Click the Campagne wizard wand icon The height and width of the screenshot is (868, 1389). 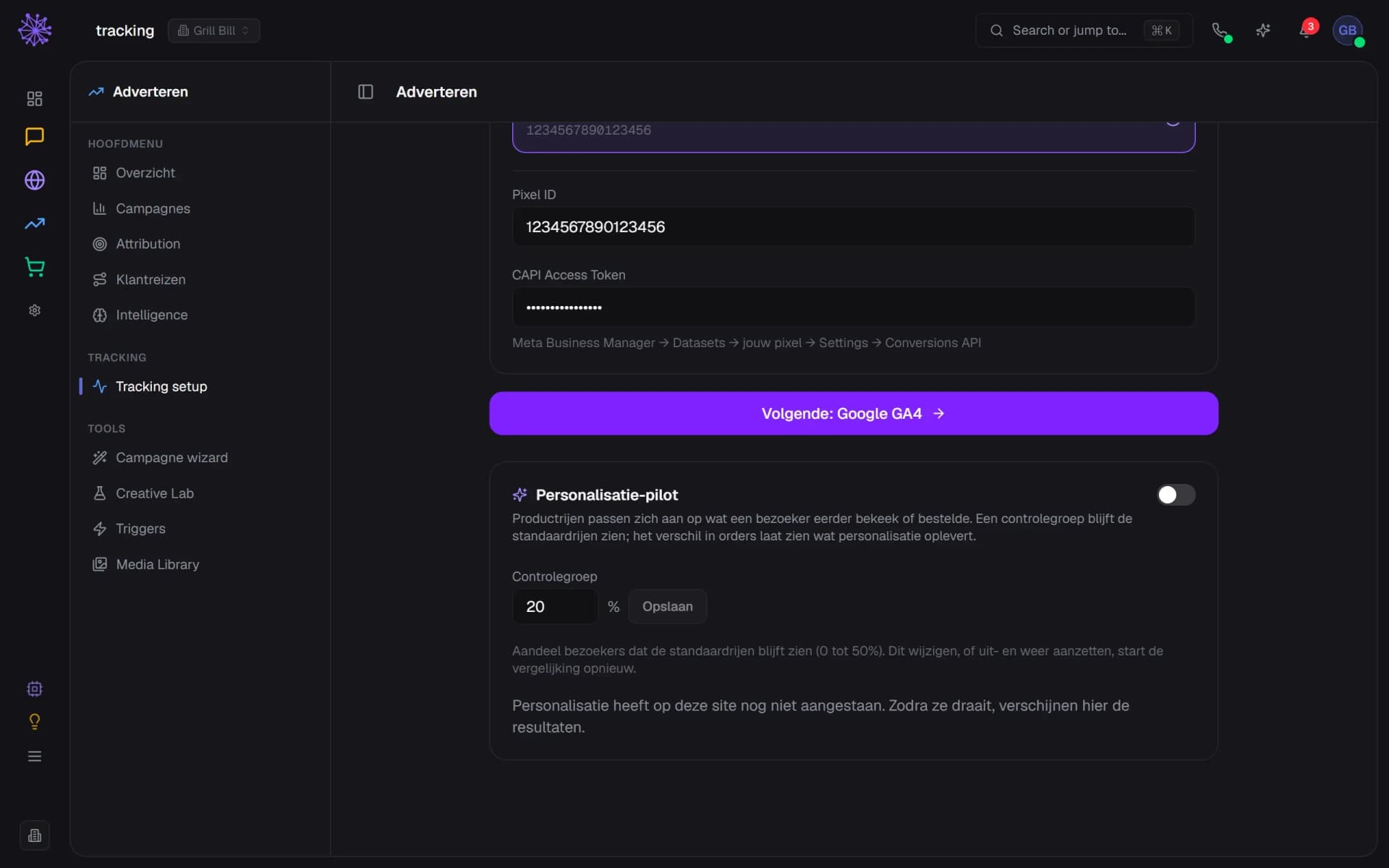100,458
